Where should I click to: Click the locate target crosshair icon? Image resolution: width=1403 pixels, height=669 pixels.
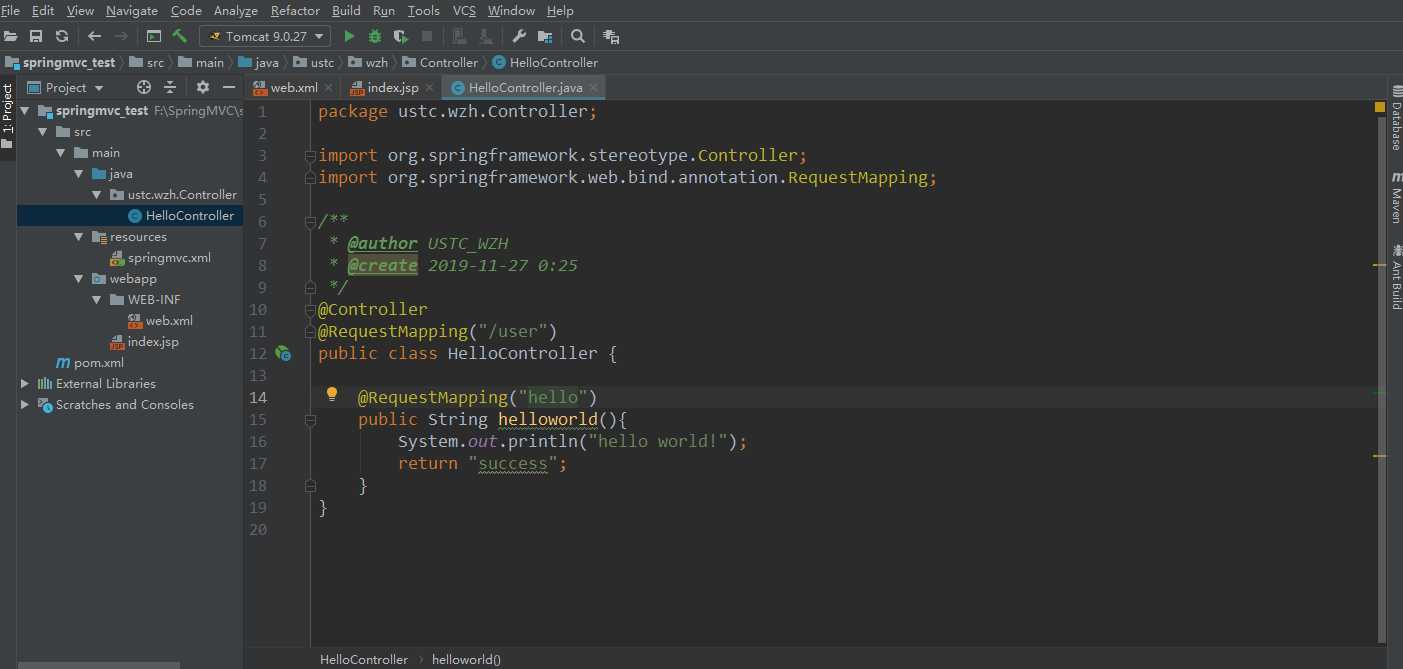pyautogui.click(x=144, y=87)
